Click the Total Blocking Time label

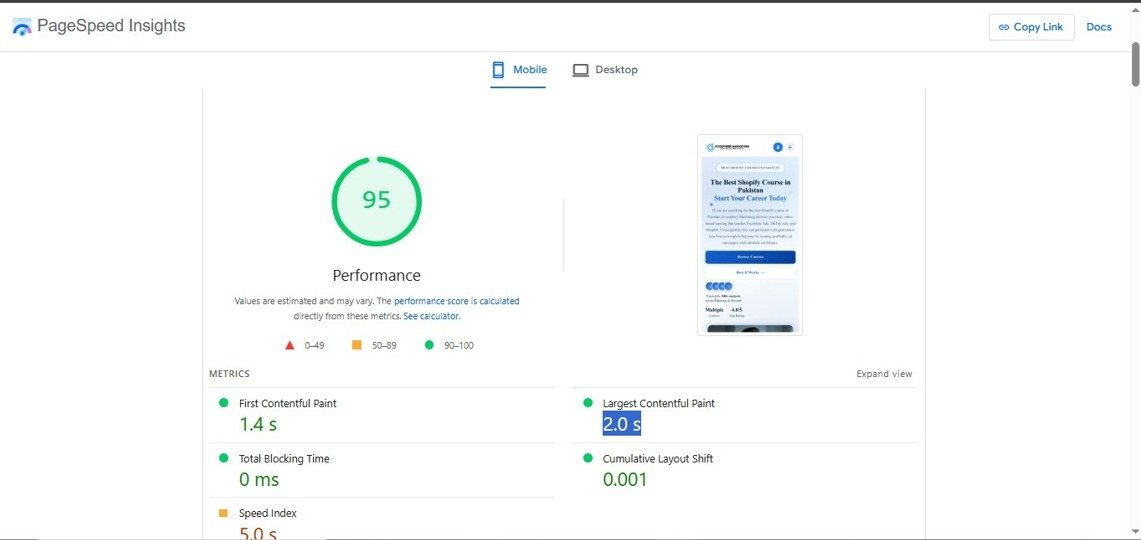point(284,458)
